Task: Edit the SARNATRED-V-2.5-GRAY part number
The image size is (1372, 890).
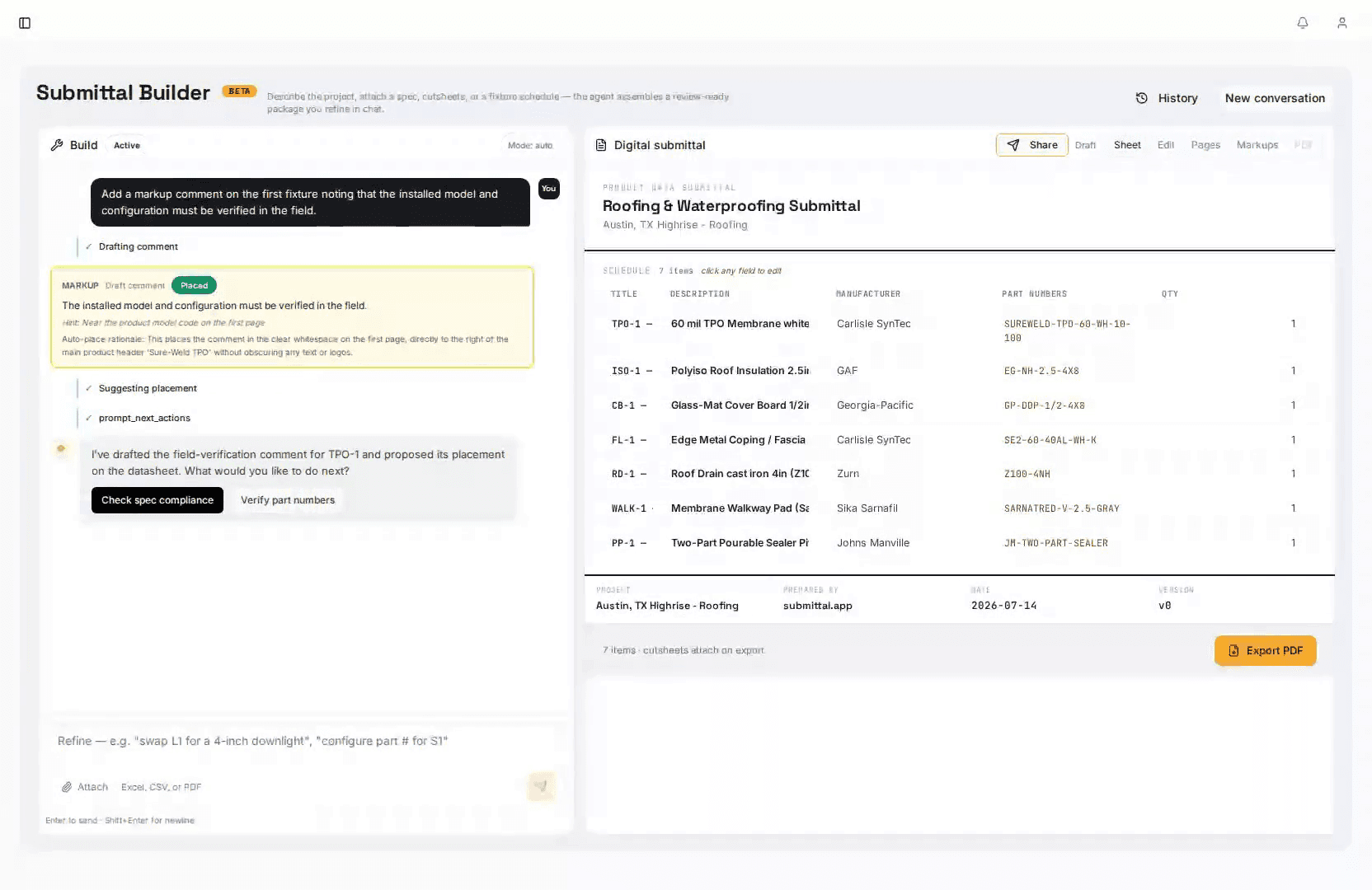Action: 1061,508
